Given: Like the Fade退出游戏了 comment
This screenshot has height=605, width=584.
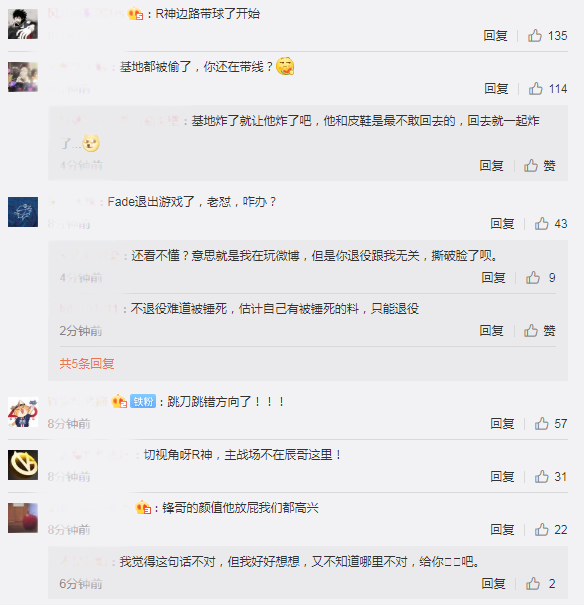Looking at the screenshot, I should click(x=551, y=224).
